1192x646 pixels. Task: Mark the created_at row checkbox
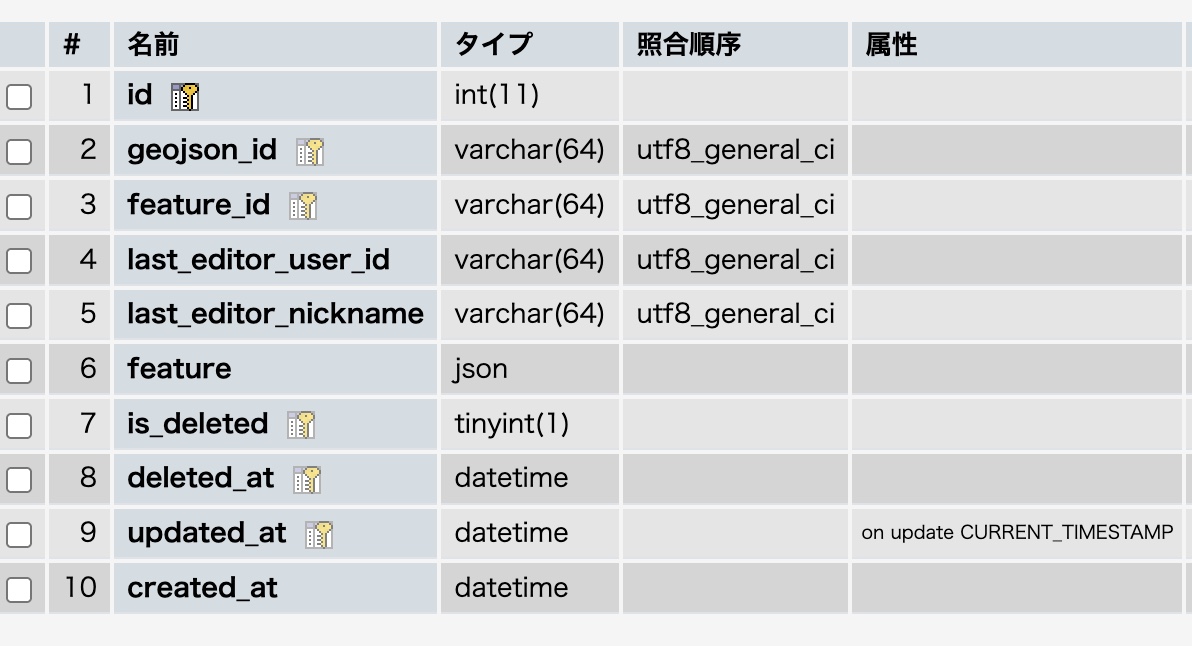coord(19,590)
